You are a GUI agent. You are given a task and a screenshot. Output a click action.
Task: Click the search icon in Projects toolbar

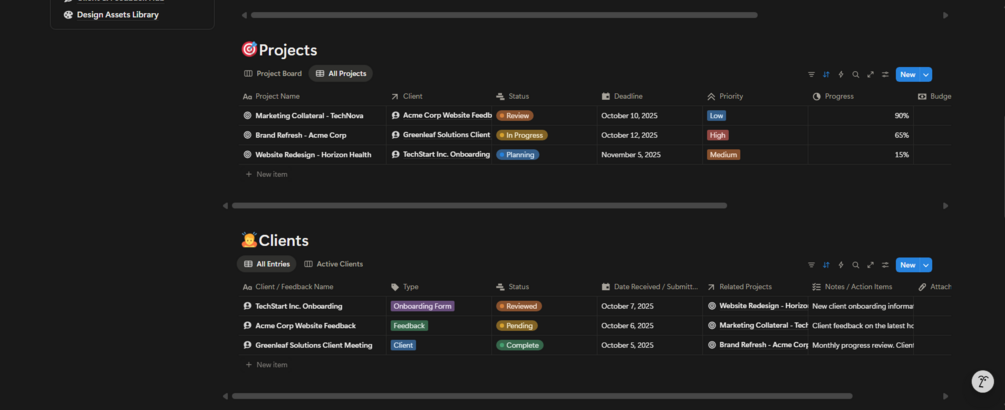pos(856,74)
